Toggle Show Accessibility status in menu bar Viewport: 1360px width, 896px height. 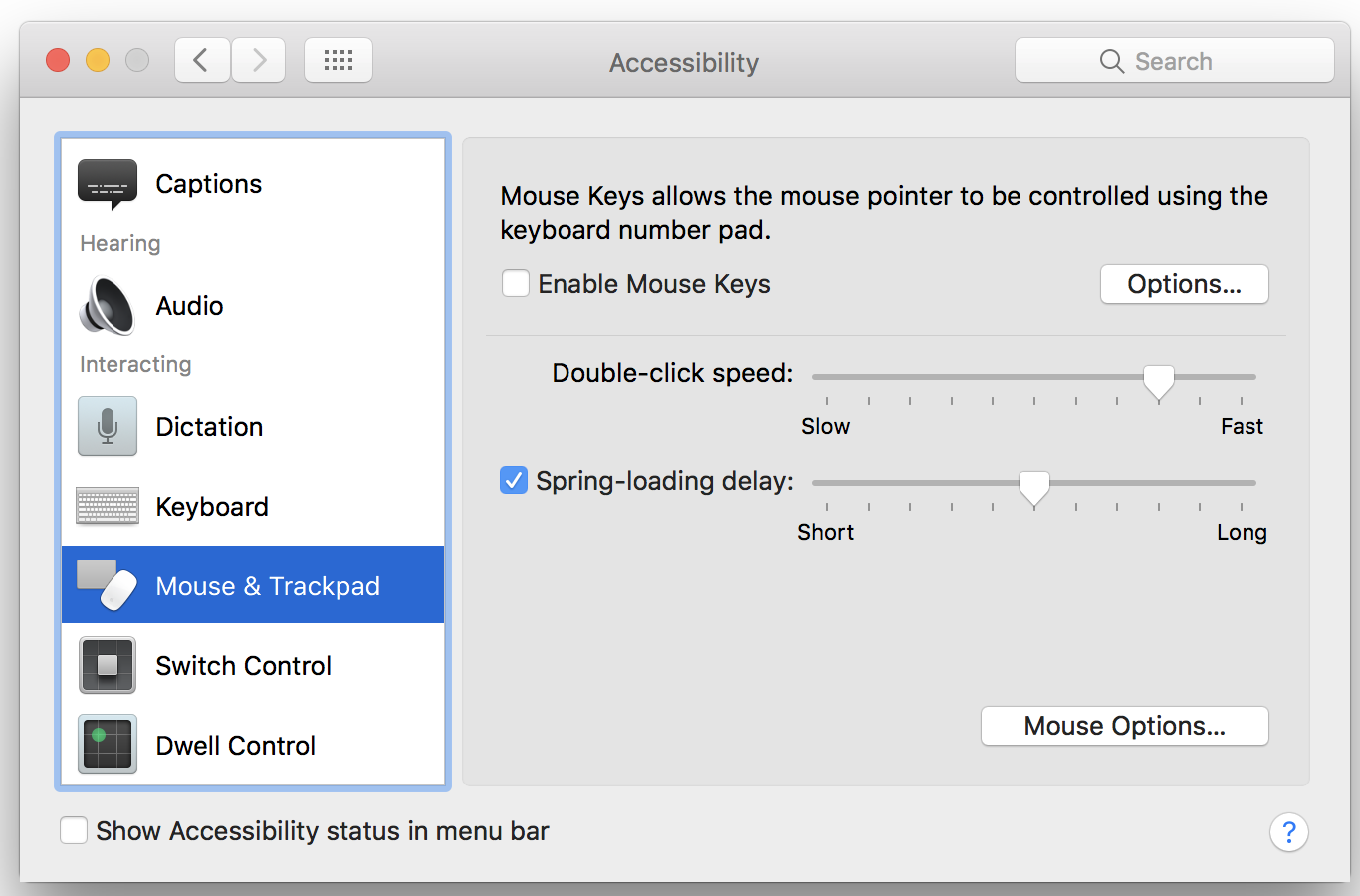click(x=74, y=831)
